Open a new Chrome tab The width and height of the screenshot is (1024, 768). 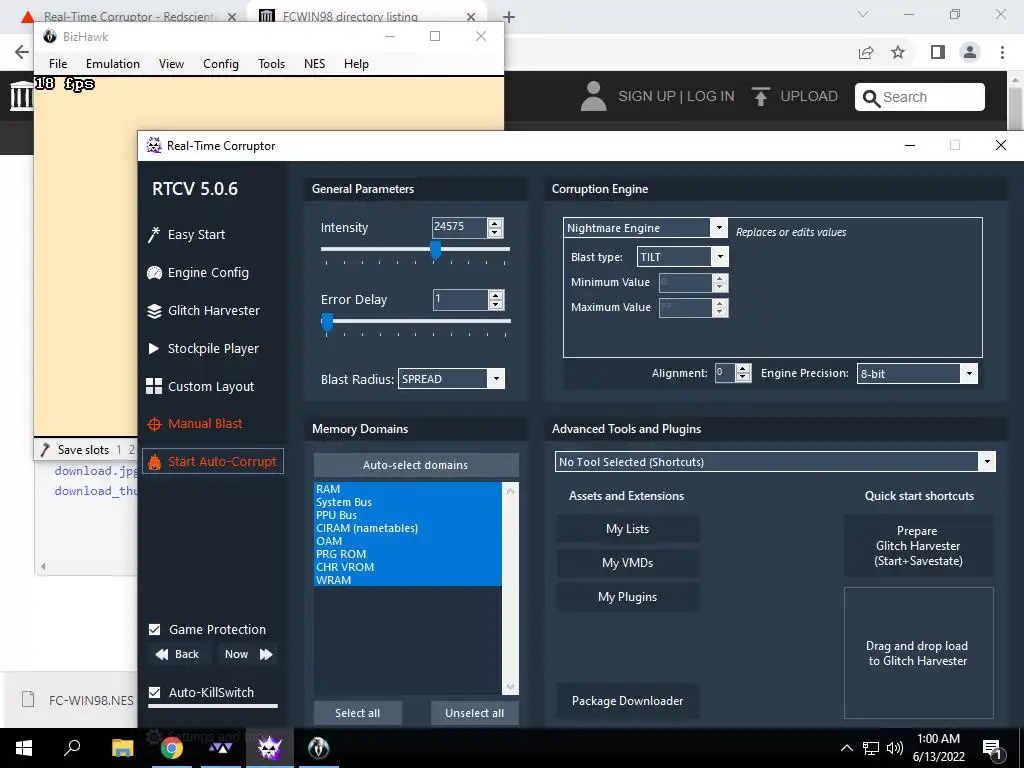509,17
